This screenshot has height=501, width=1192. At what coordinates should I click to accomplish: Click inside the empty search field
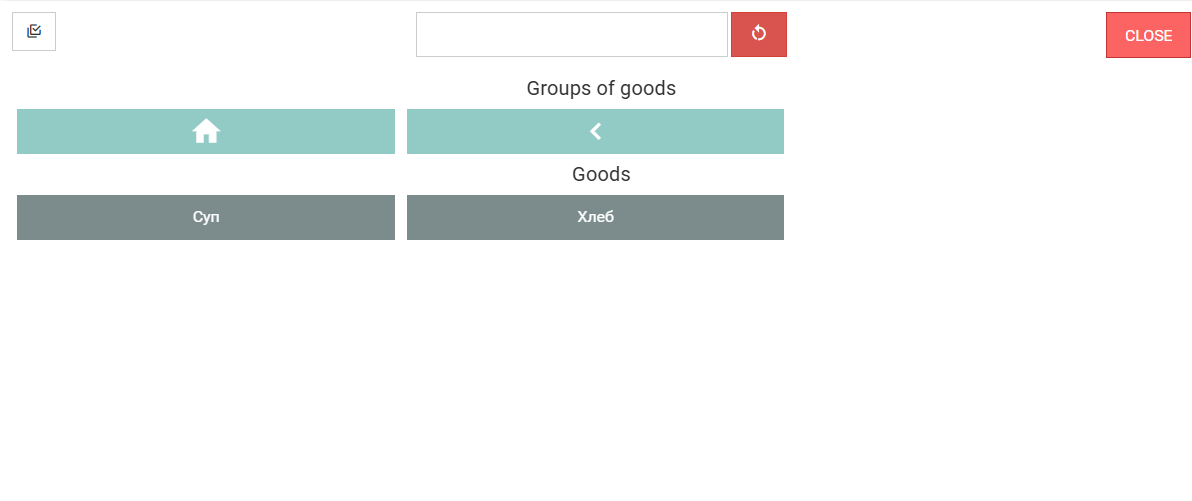pos(571,35)
